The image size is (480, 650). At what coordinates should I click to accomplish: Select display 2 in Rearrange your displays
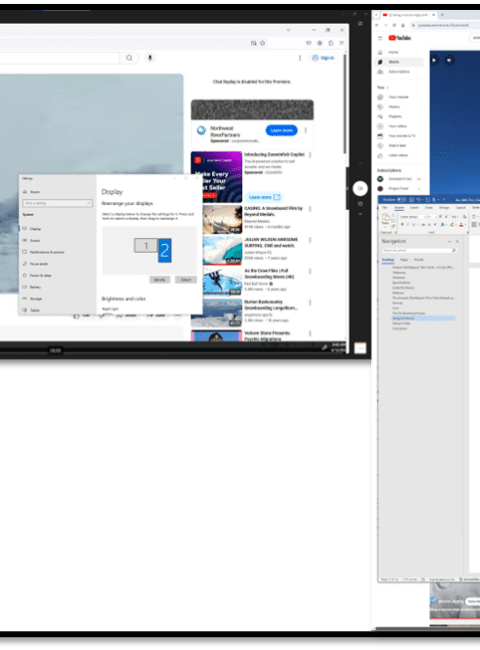(x=165, y=250)
